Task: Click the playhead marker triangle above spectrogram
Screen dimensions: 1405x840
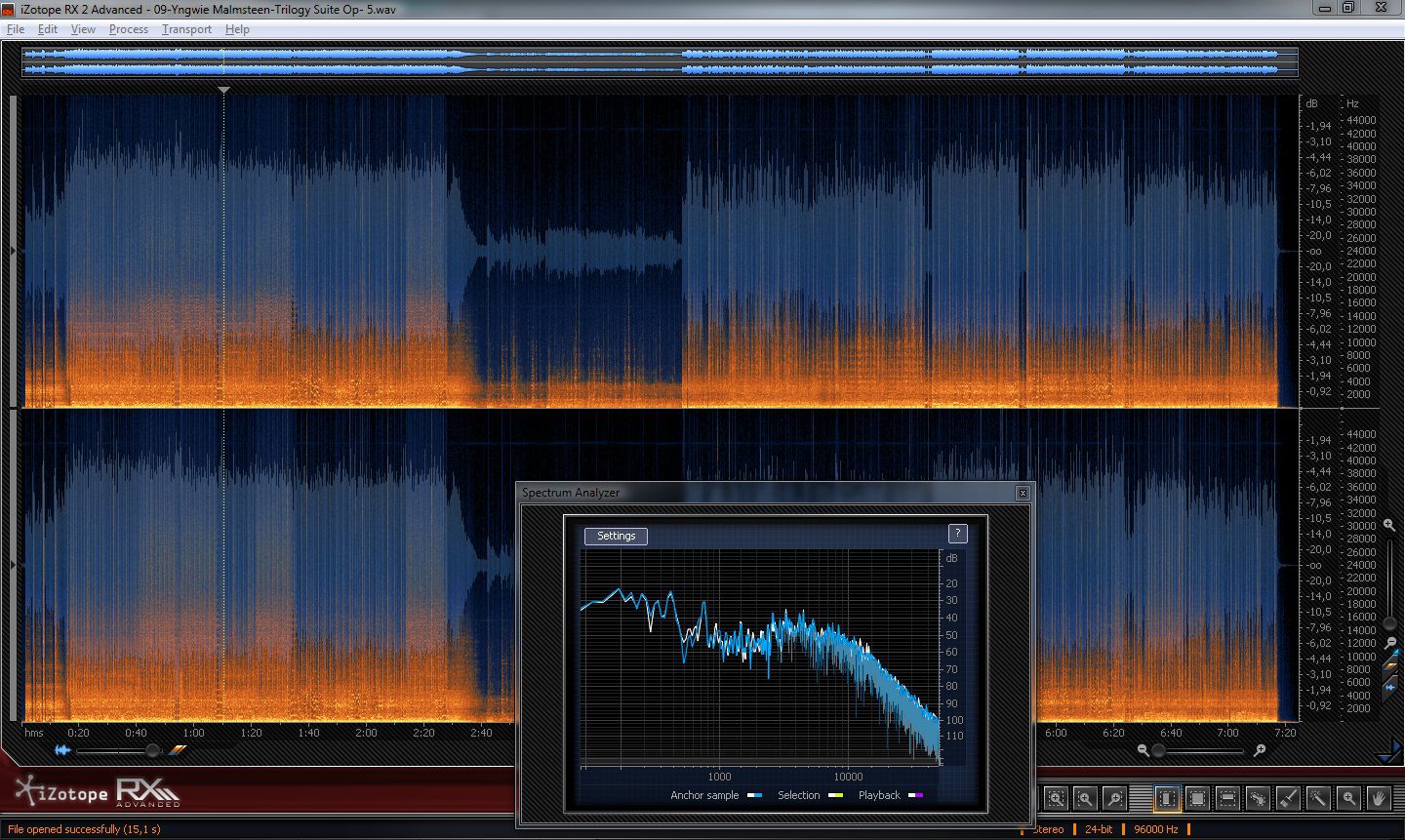Action: (223, 91)
